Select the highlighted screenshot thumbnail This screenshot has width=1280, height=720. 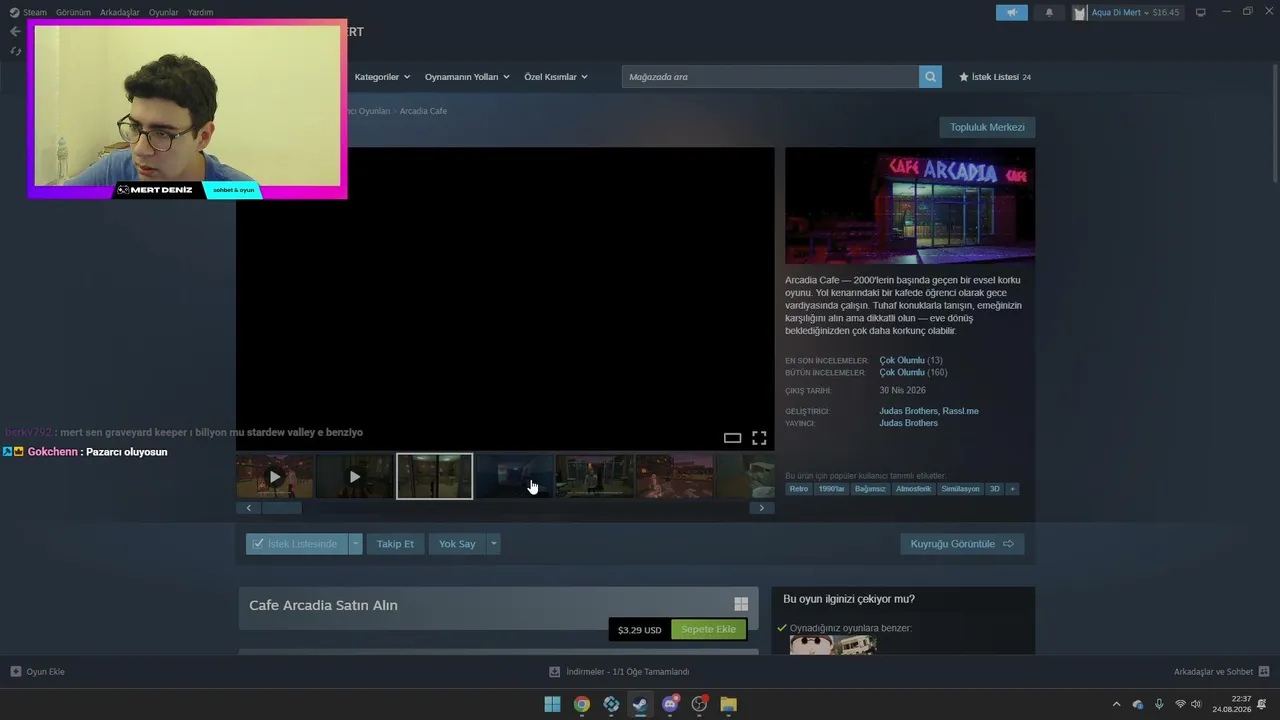(434, 477)
